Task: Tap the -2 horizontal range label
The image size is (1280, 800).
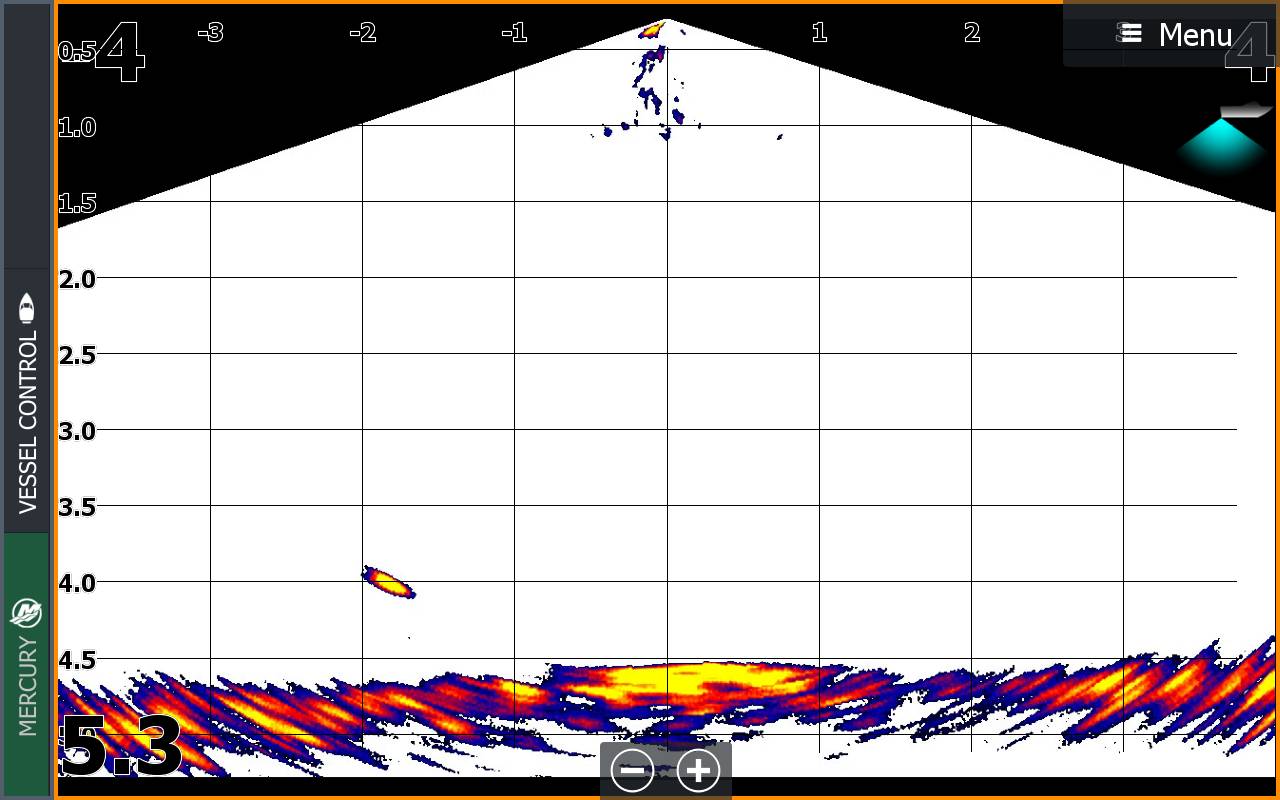Action: tap(362, 33)
